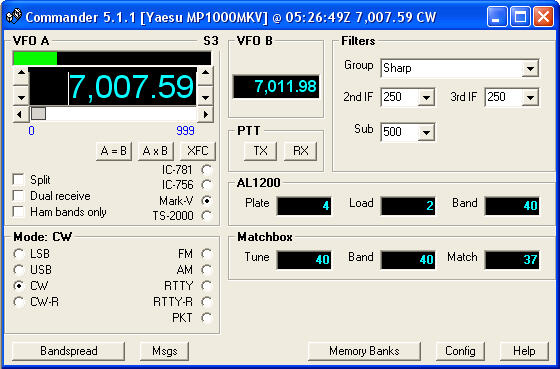Click the right arrow of the frequency scrollbar
The height and width of the screenshot is (369, 560).
205,114
